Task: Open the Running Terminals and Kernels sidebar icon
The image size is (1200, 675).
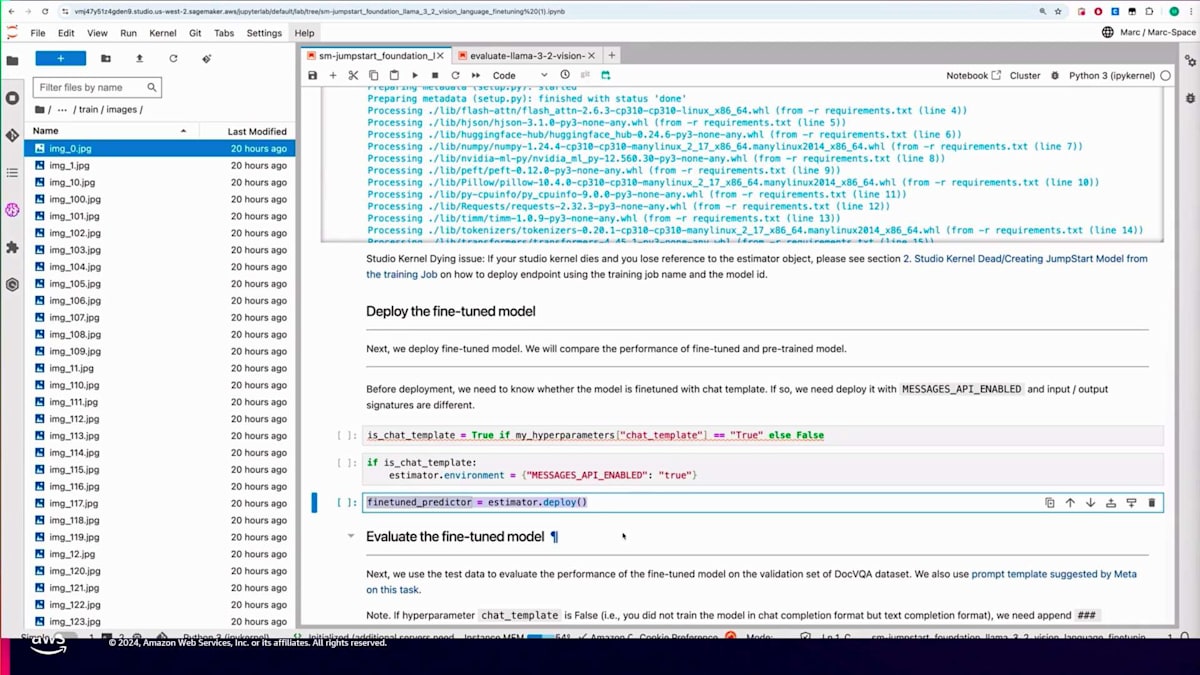Action: [x=12, y=98]
